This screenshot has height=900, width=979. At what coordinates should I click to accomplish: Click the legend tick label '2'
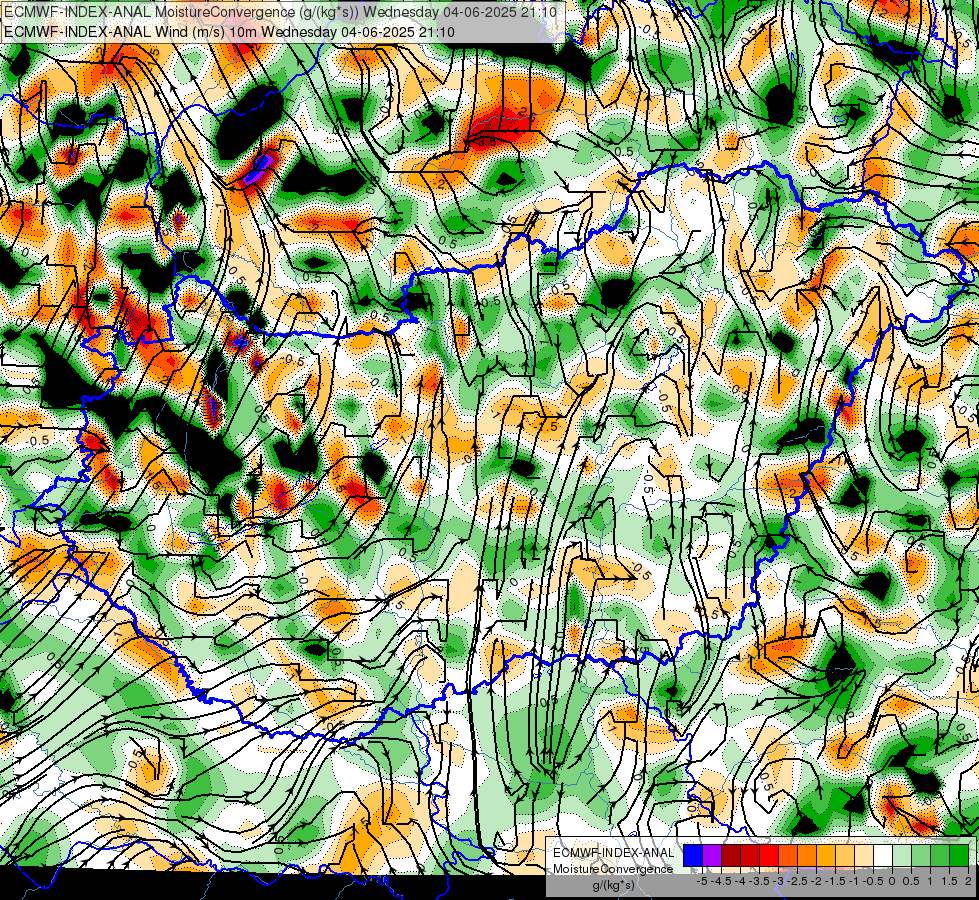[x=968, y=881]
